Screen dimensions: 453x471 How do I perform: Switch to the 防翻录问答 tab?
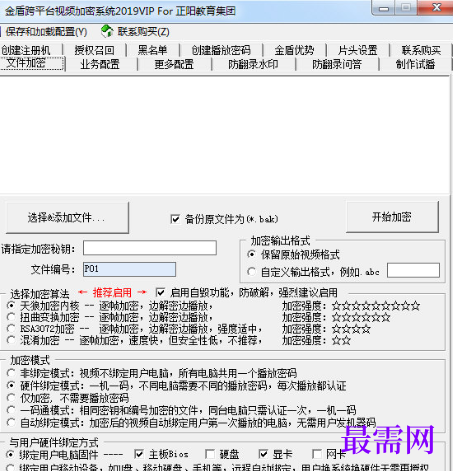tap(337, 64)
